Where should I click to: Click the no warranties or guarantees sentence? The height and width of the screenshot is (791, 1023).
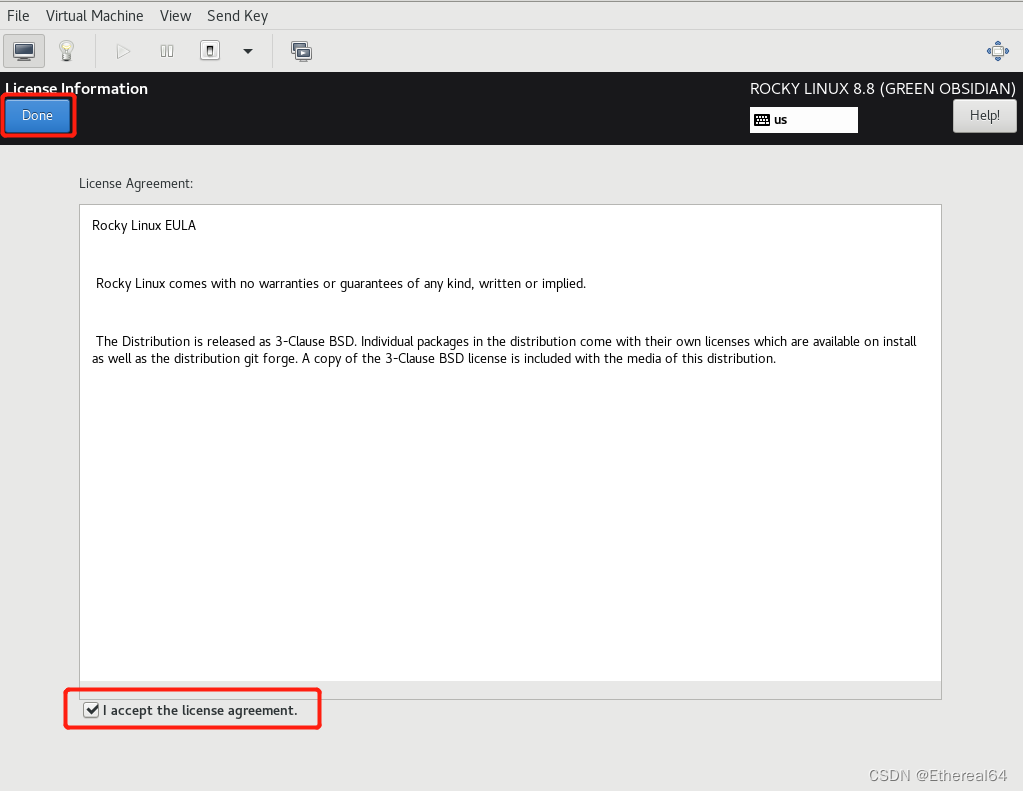(x=341, y=283)
